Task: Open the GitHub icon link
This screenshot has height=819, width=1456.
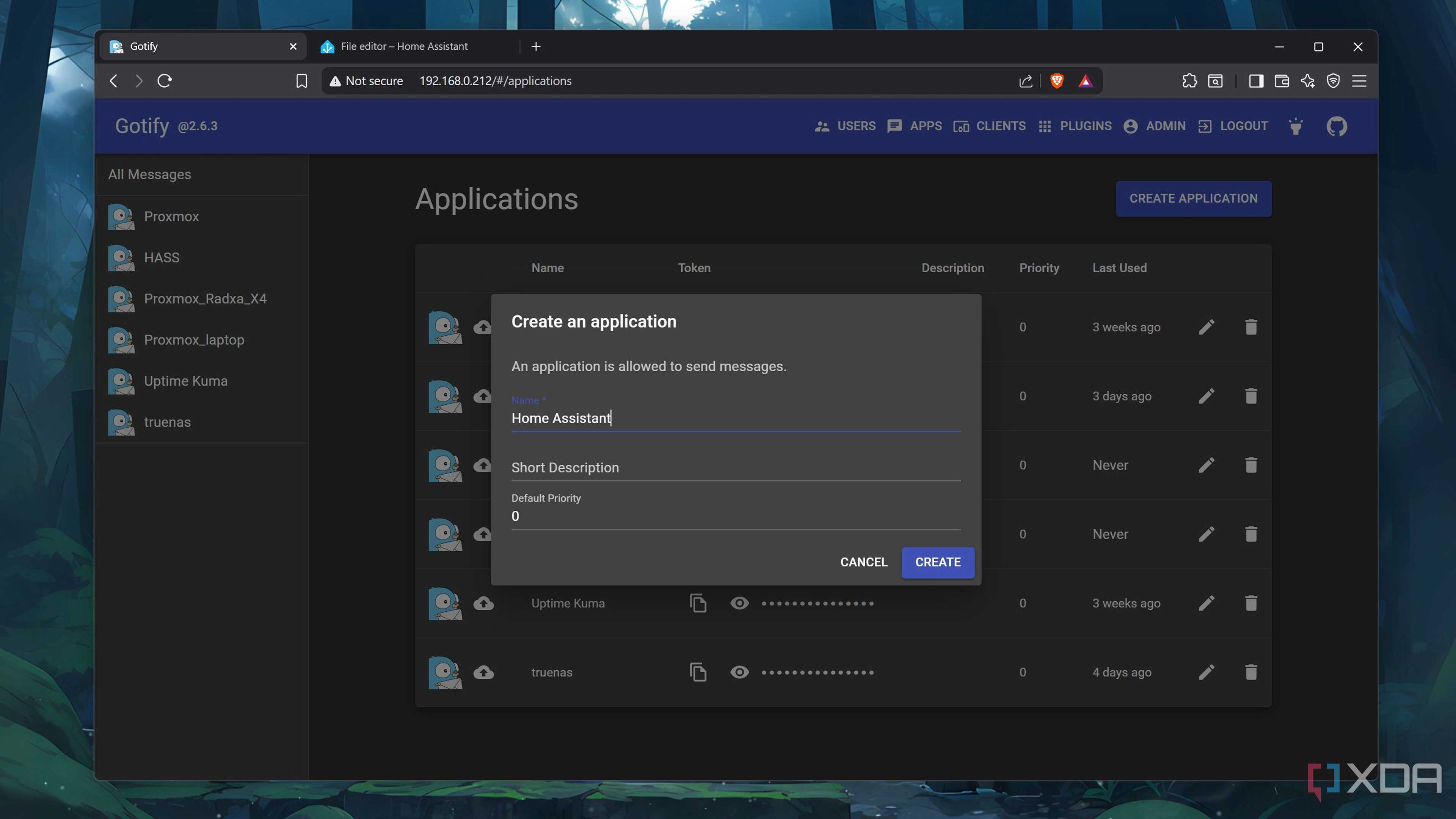Action: (1337, 126)
